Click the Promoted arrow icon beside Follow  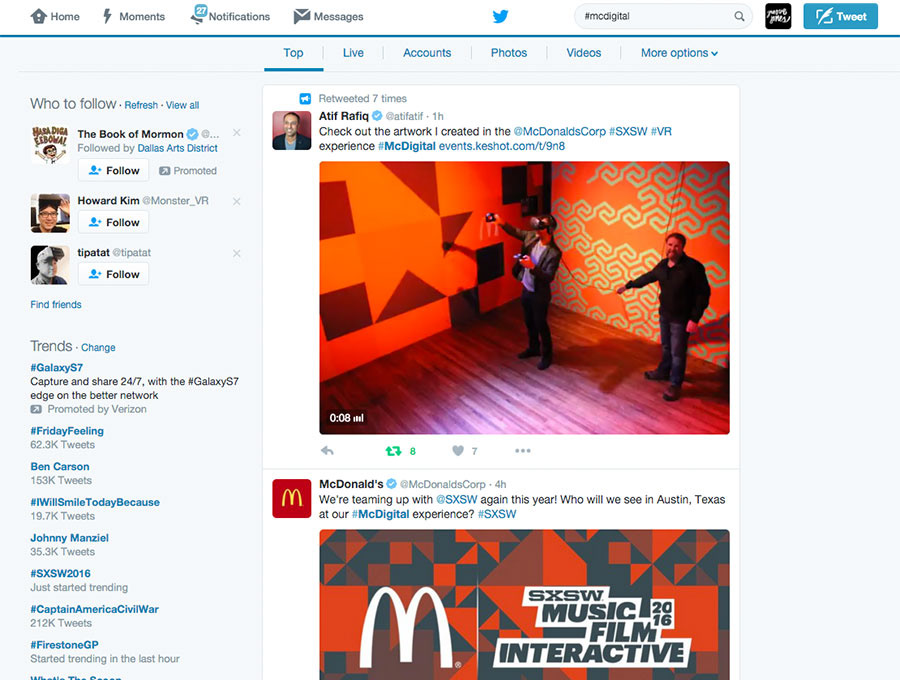click(x=164, y=170)
